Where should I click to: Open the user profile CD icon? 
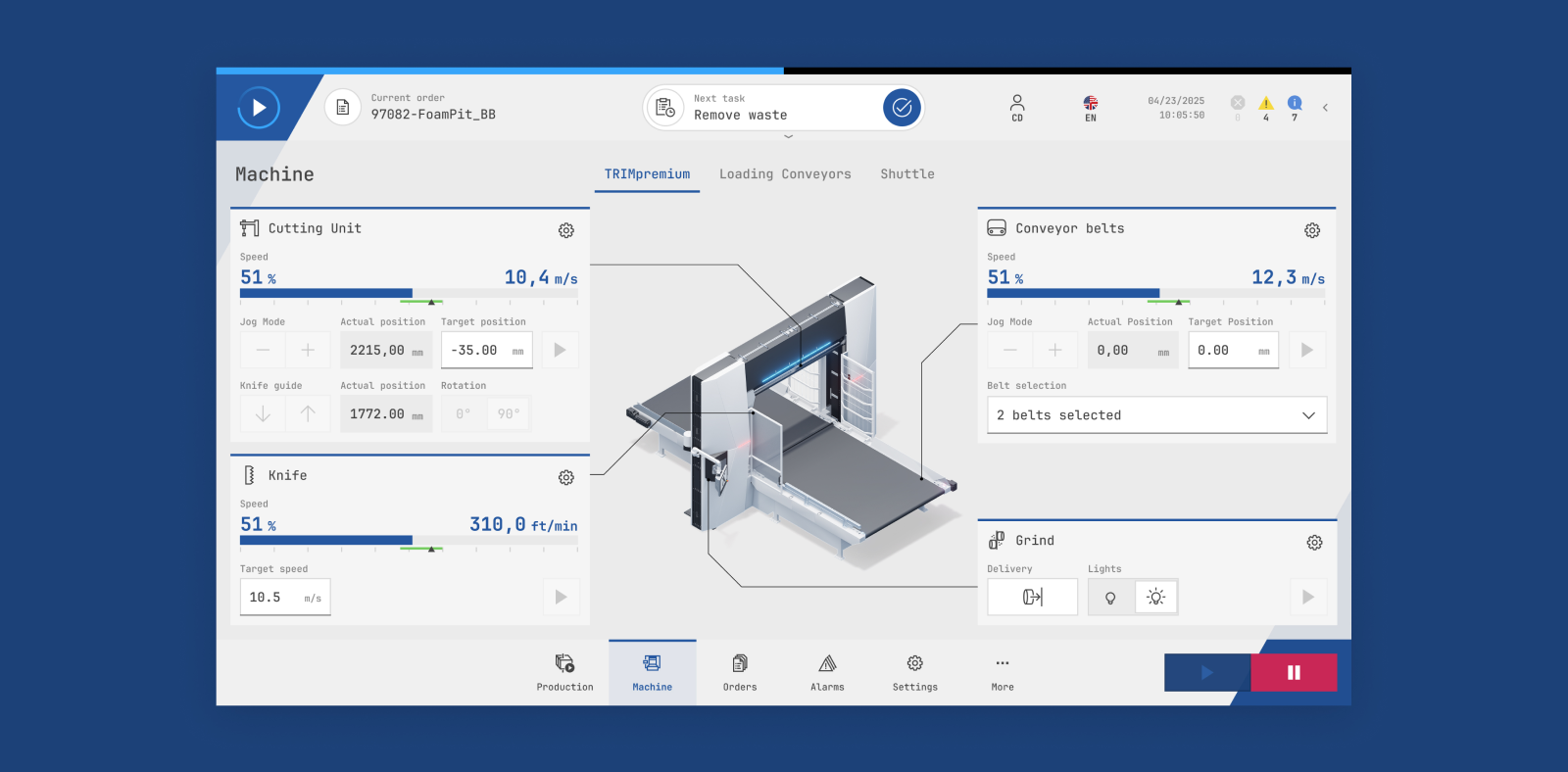coord(1017,107)
